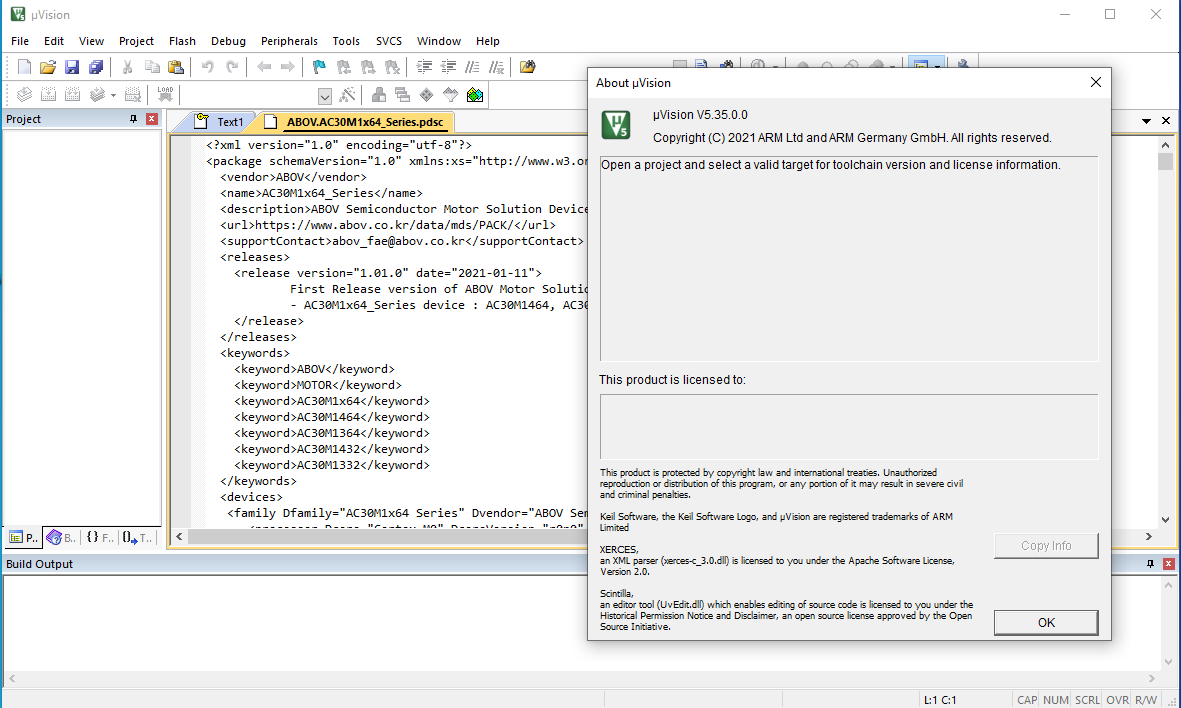Click the Rebuild all target files icon

click(72, 95)
